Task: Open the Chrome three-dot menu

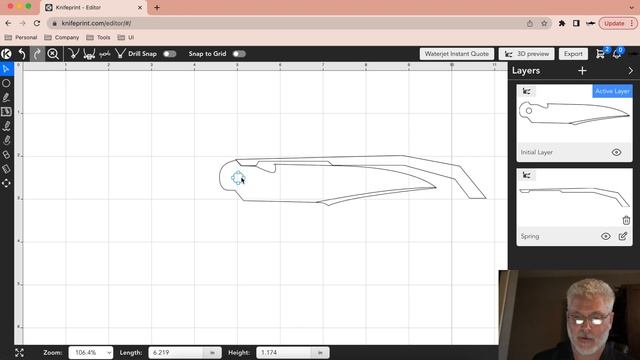Action: pos(632,23)
